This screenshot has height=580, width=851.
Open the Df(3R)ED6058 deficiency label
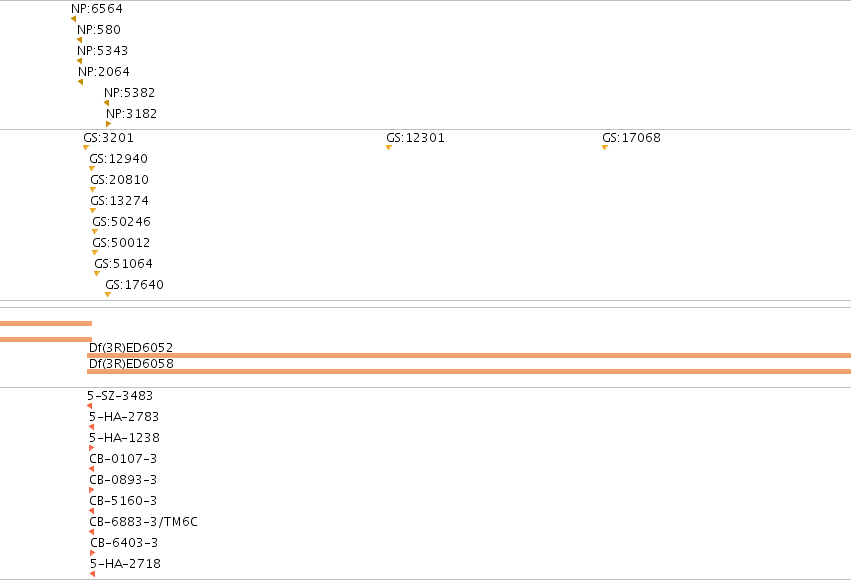[x=131, y=364]
